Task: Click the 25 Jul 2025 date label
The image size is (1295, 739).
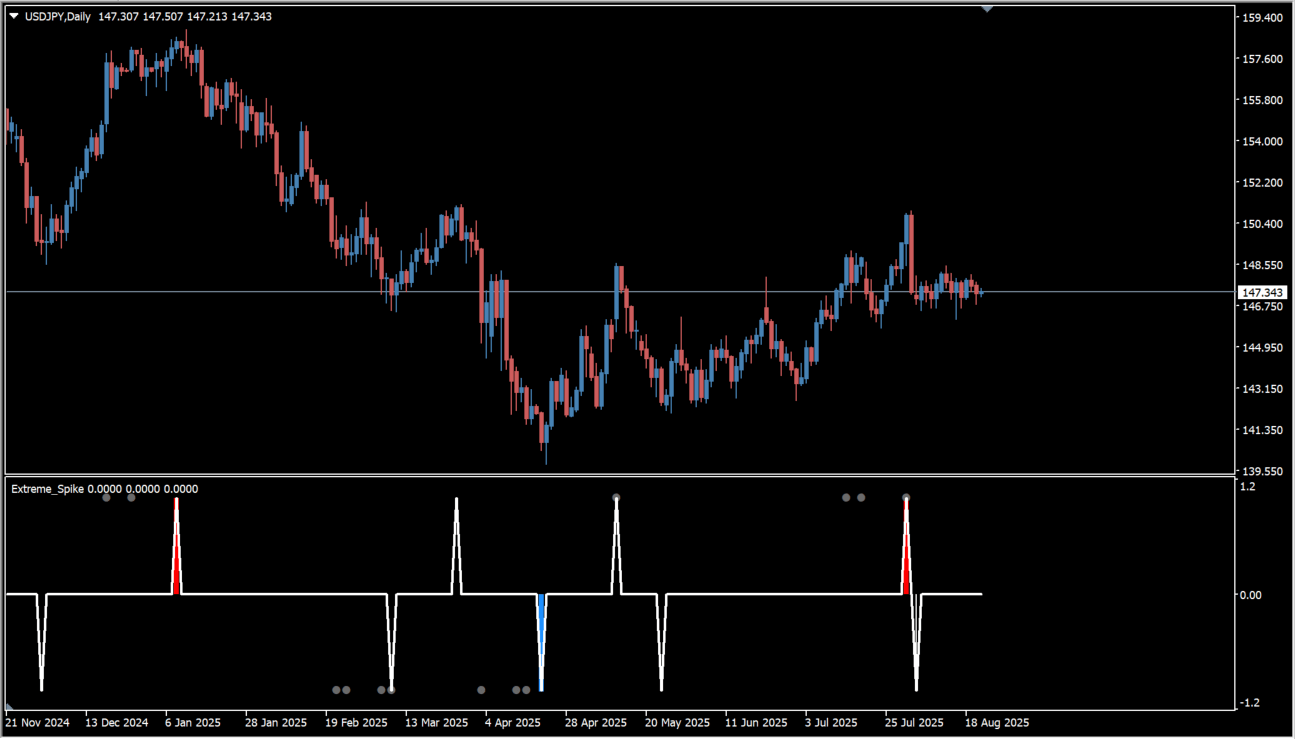Action: pos(916,722)
